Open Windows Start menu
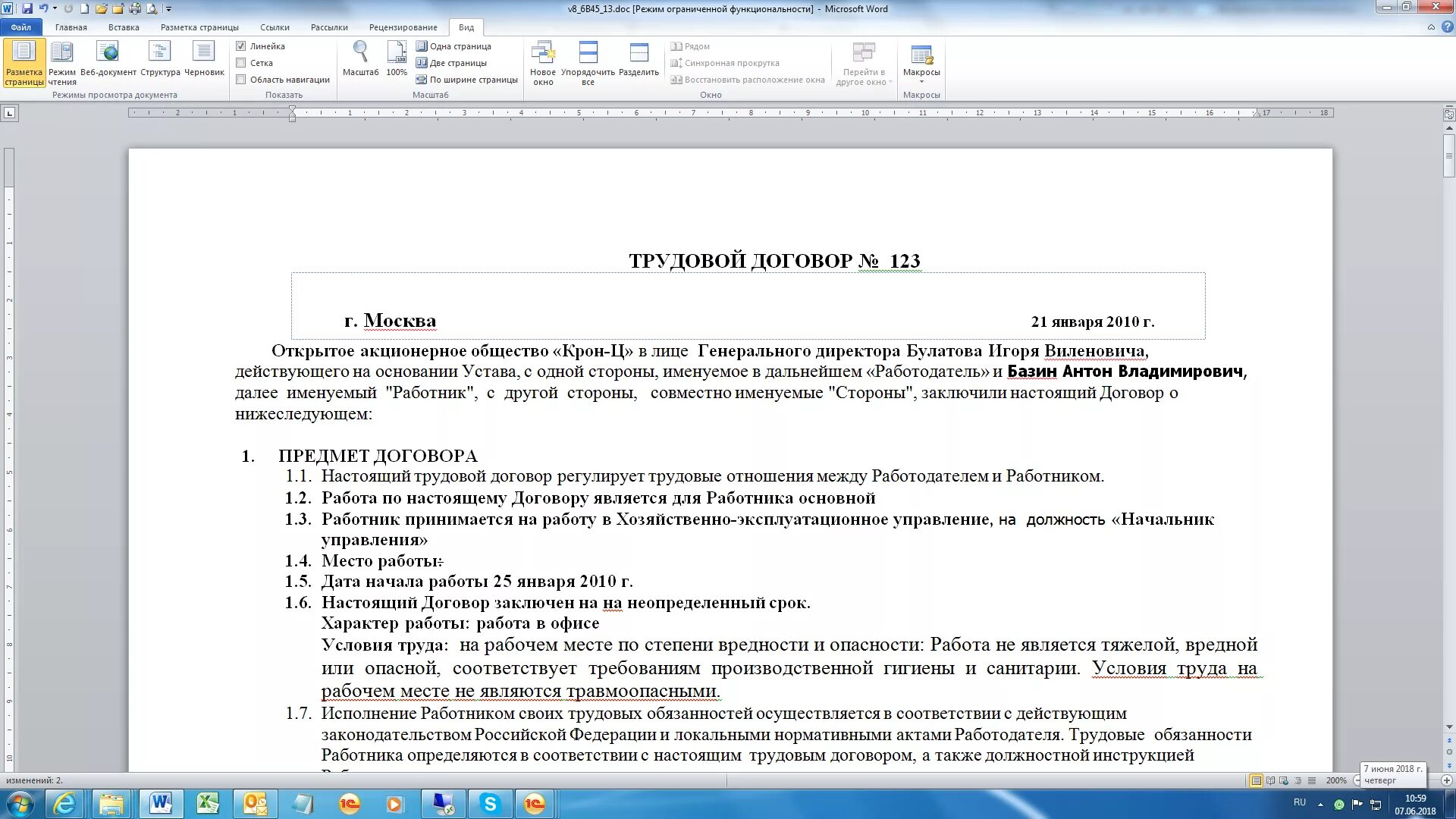The width and height of the screenshot is (1456, 819). tap(20, 805)
